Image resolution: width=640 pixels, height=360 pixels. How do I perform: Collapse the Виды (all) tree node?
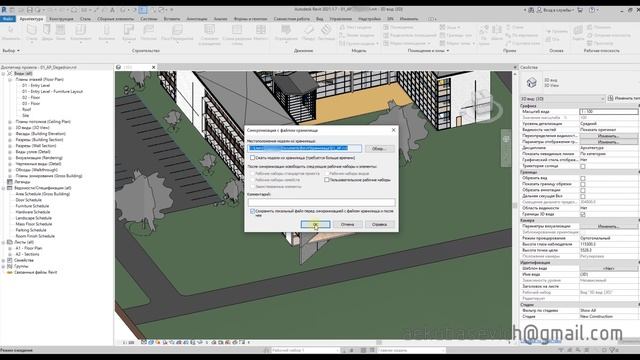coord(3,73)
